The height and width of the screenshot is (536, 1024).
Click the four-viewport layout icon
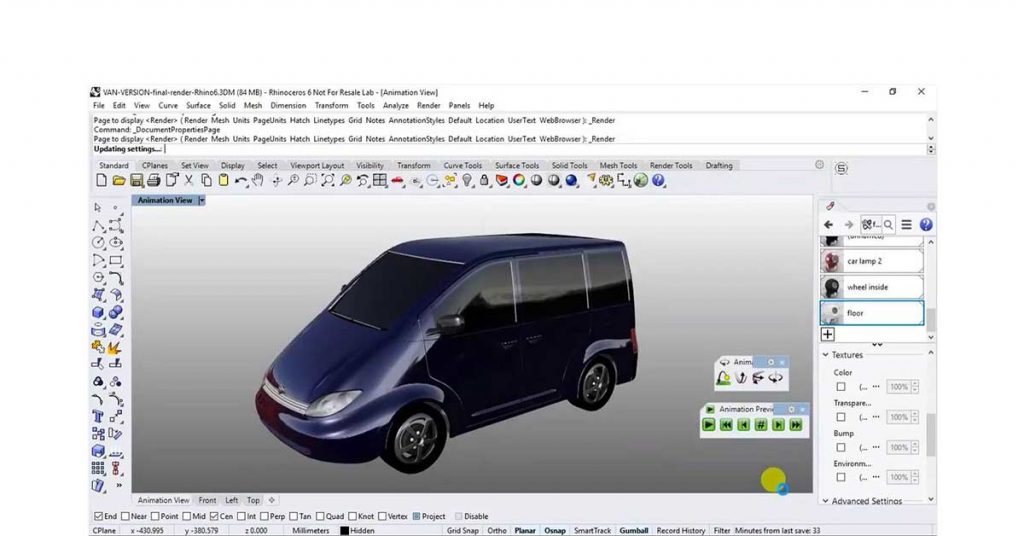click(x=380, y=180)
